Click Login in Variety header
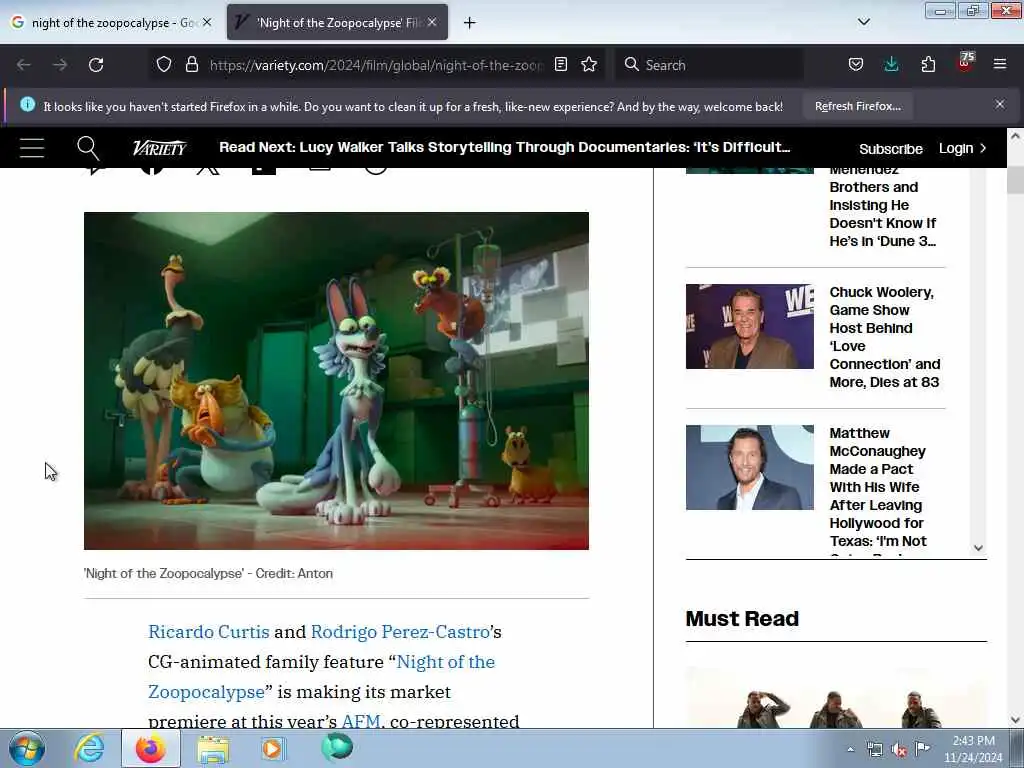The image size is (1024, 768). pos(963,149)
